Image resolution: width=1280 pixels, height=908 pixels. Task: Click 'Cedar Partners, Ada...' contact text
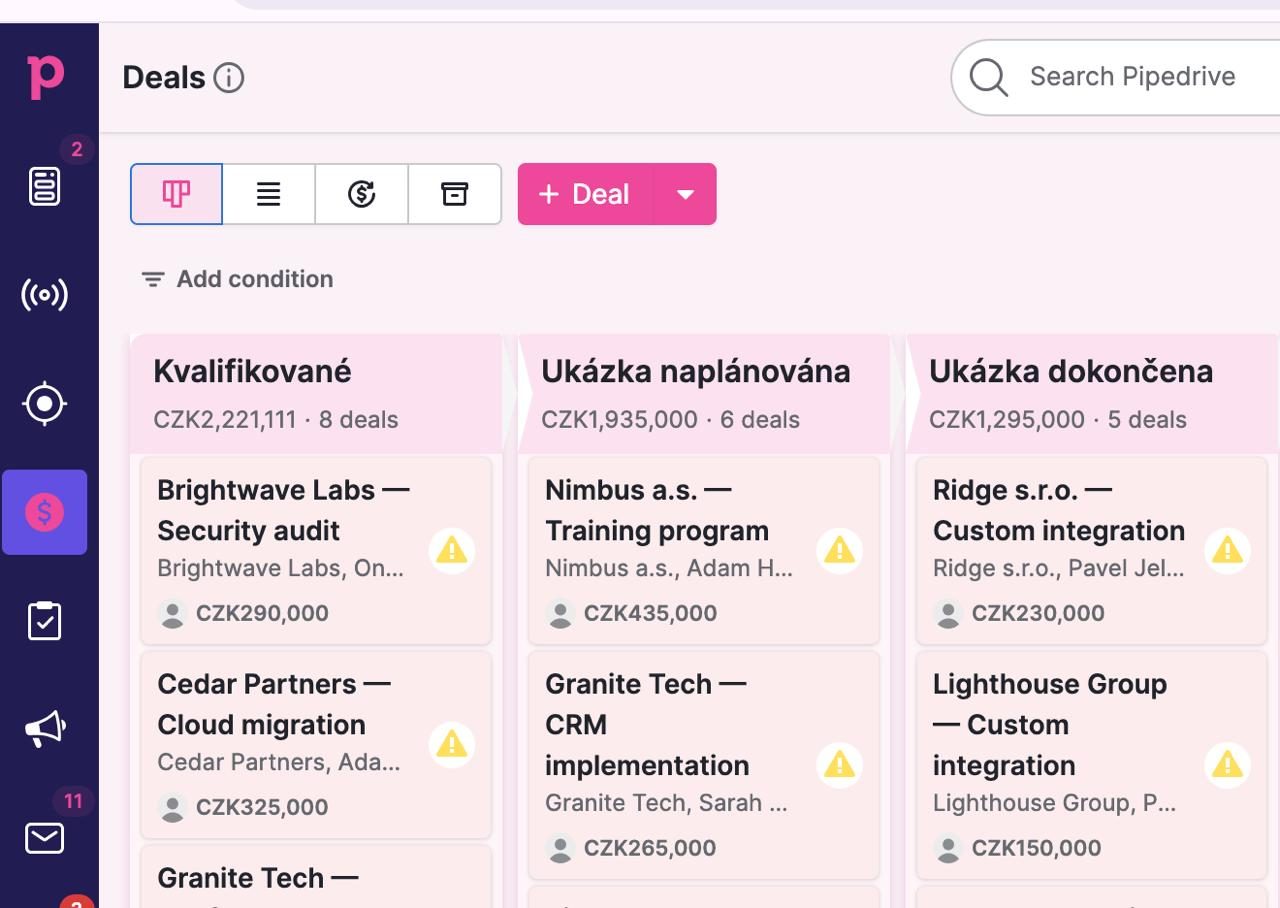[x=279, y=762]
